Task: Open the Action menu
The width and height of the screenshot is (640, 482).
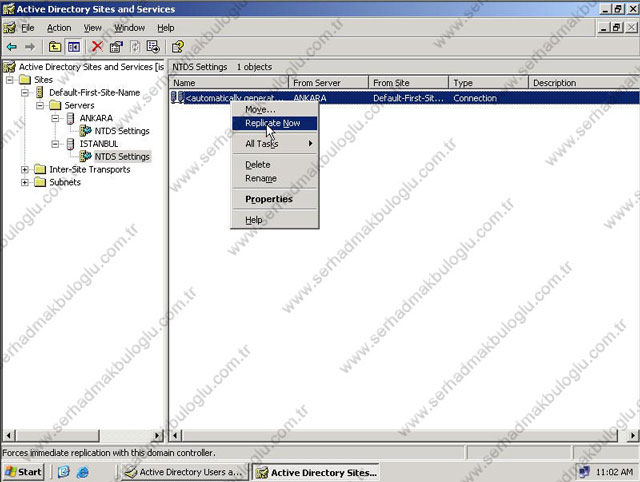Action: tap(59, 28)
